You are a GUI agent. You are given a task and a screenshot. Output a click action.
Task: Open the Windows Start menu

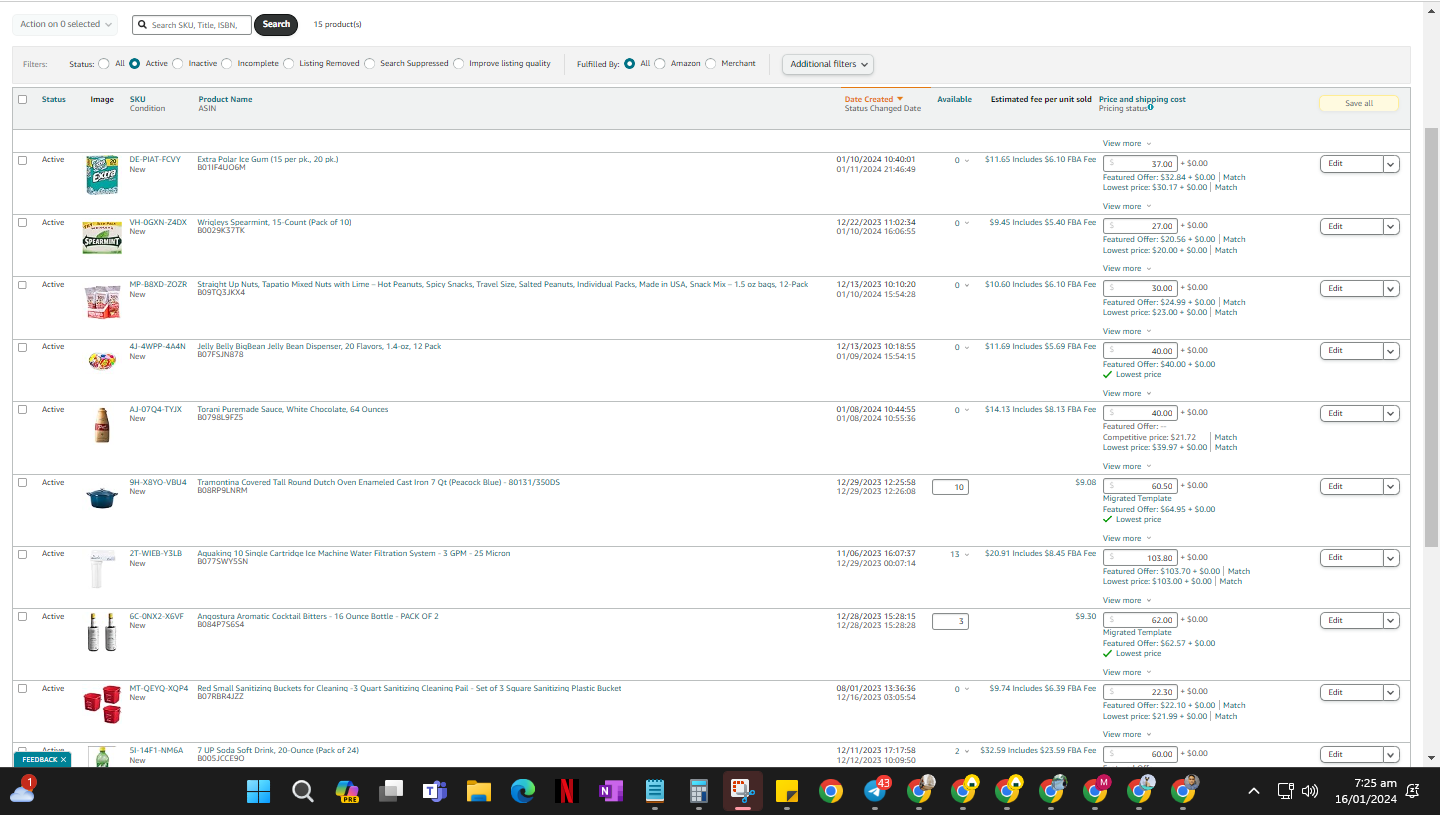[x=258, y=792]
